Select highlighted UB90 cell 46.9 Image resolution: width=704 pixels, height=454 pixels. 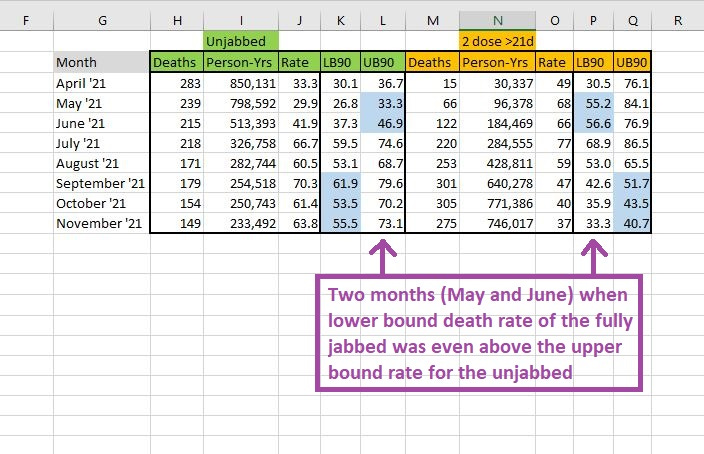[x=383, y=123]
